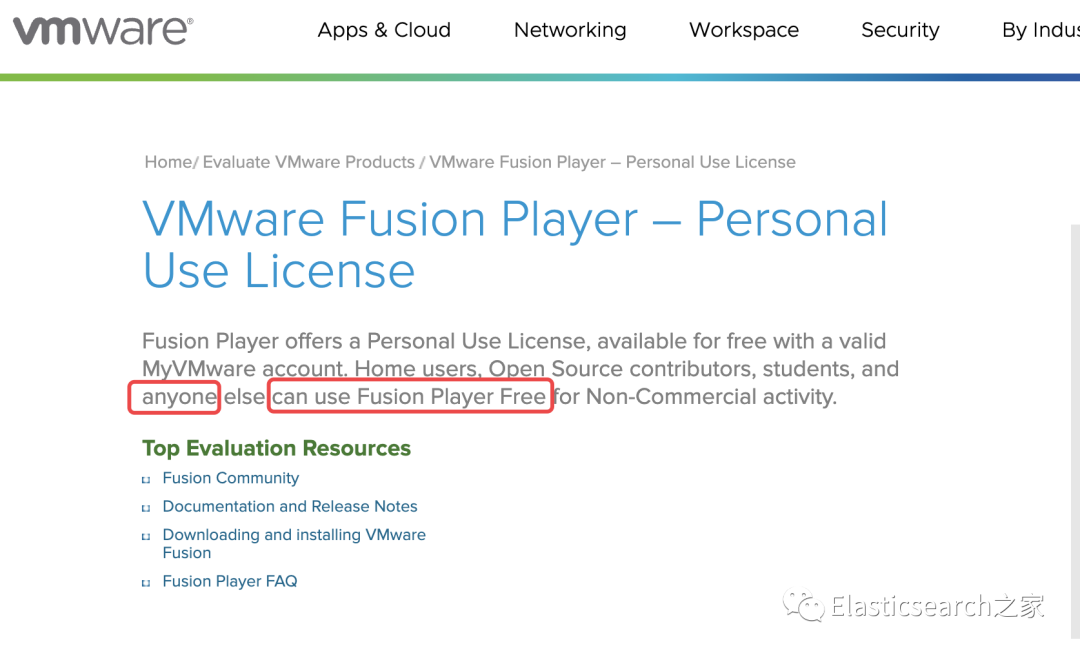Click the Top Evaluation Resources heading

[276, 448]
